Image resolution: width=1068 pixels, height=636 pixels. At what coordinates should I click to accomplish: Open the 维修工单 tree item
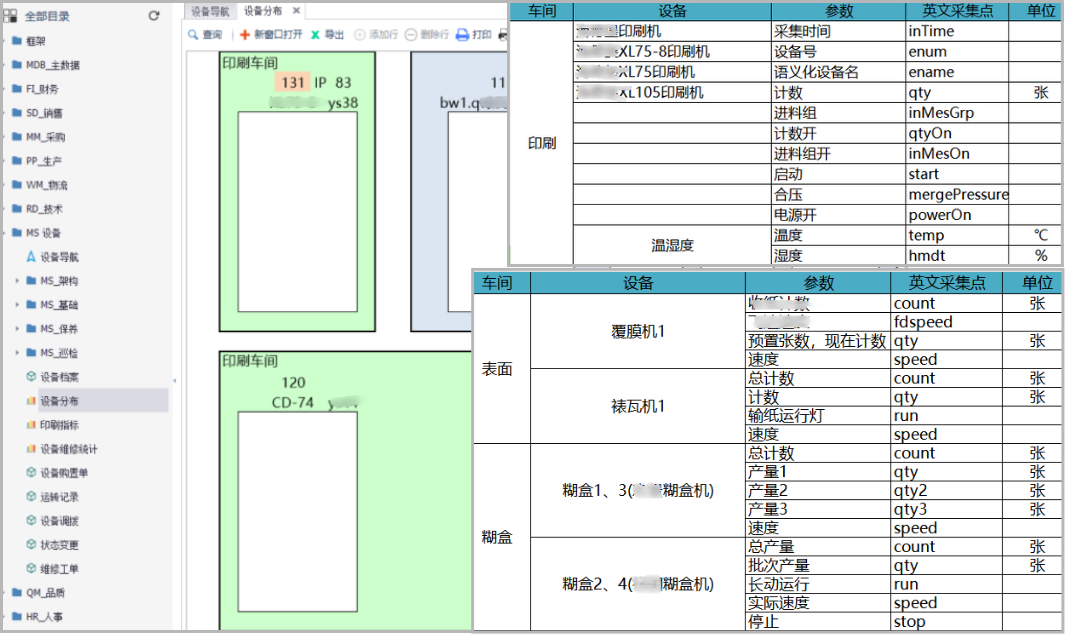[x=59, y=569]
